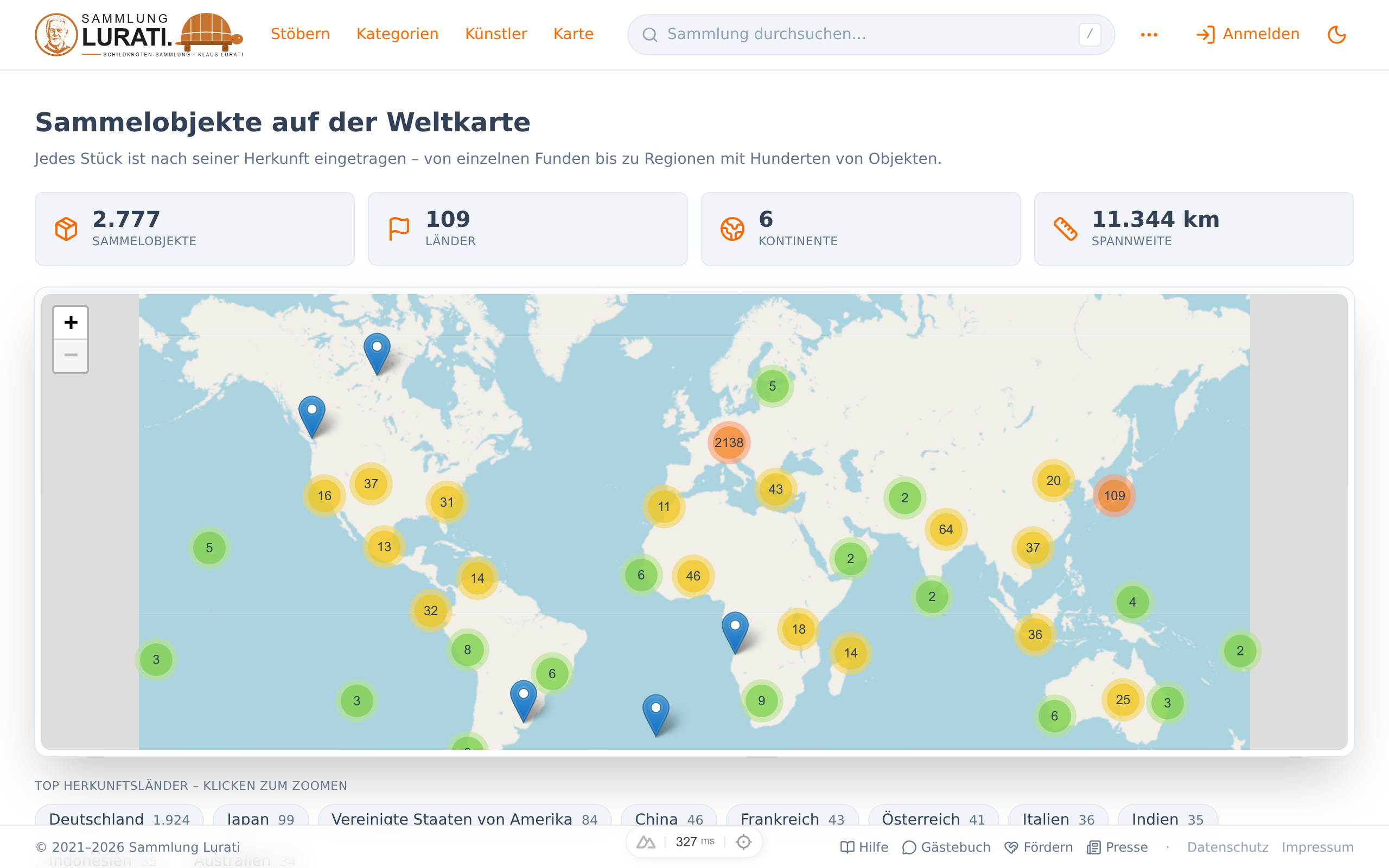Open the Datenschutz footer link
This screenshot has width=1389, height=868.
1228,847
